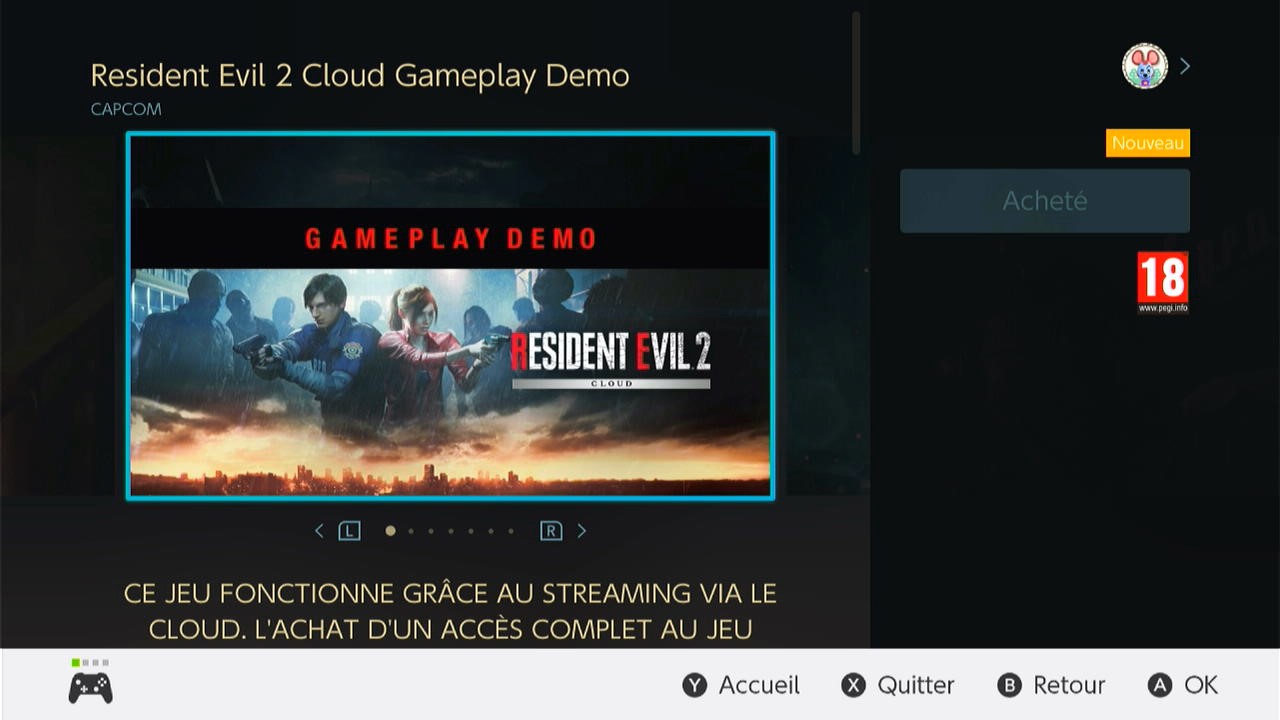Click the Nouveau badge
This screenshot has height=720, width=1280.
(1148, 143)
